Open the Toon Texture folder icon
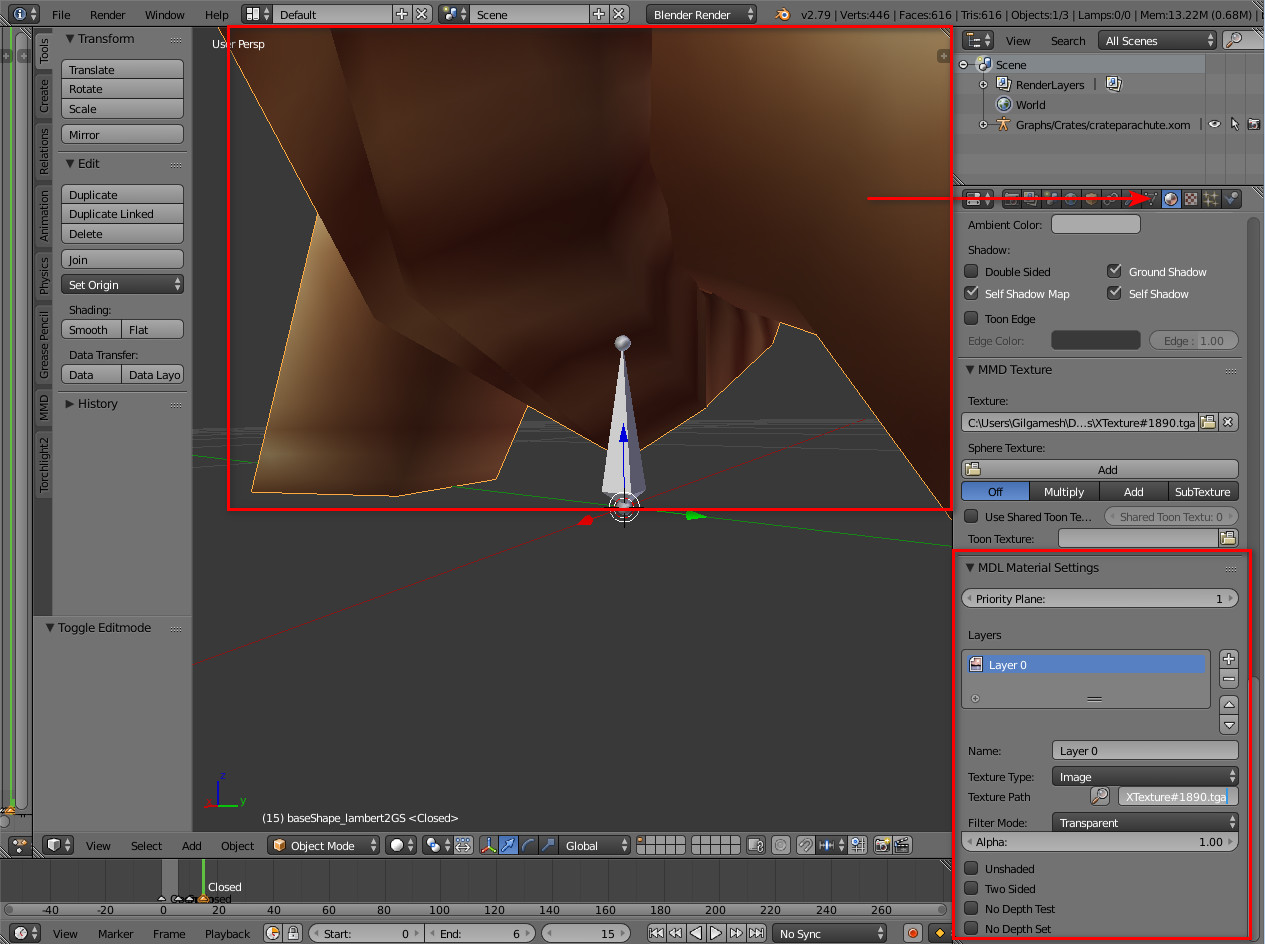 pyautogui.click(x=1228, y=538)
